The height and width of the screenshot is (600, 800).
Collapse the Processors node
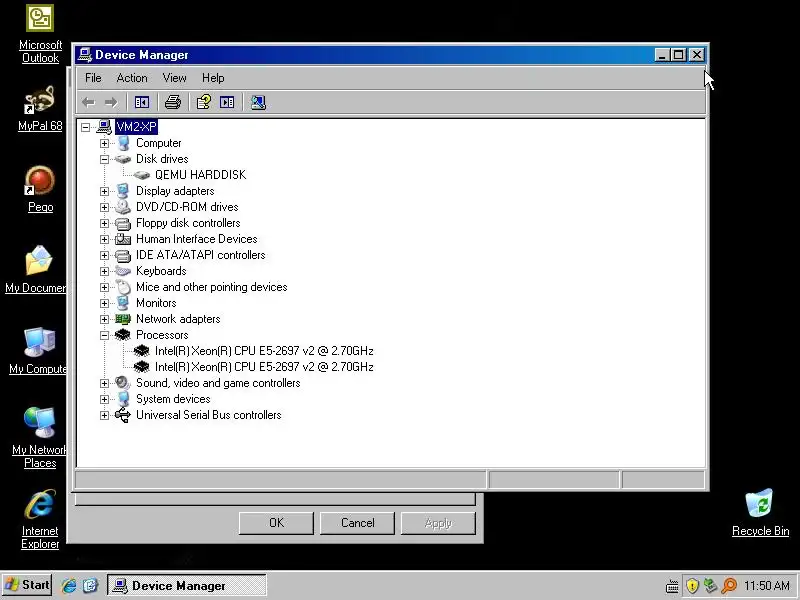pyautogui.click(x=104, y=335)
